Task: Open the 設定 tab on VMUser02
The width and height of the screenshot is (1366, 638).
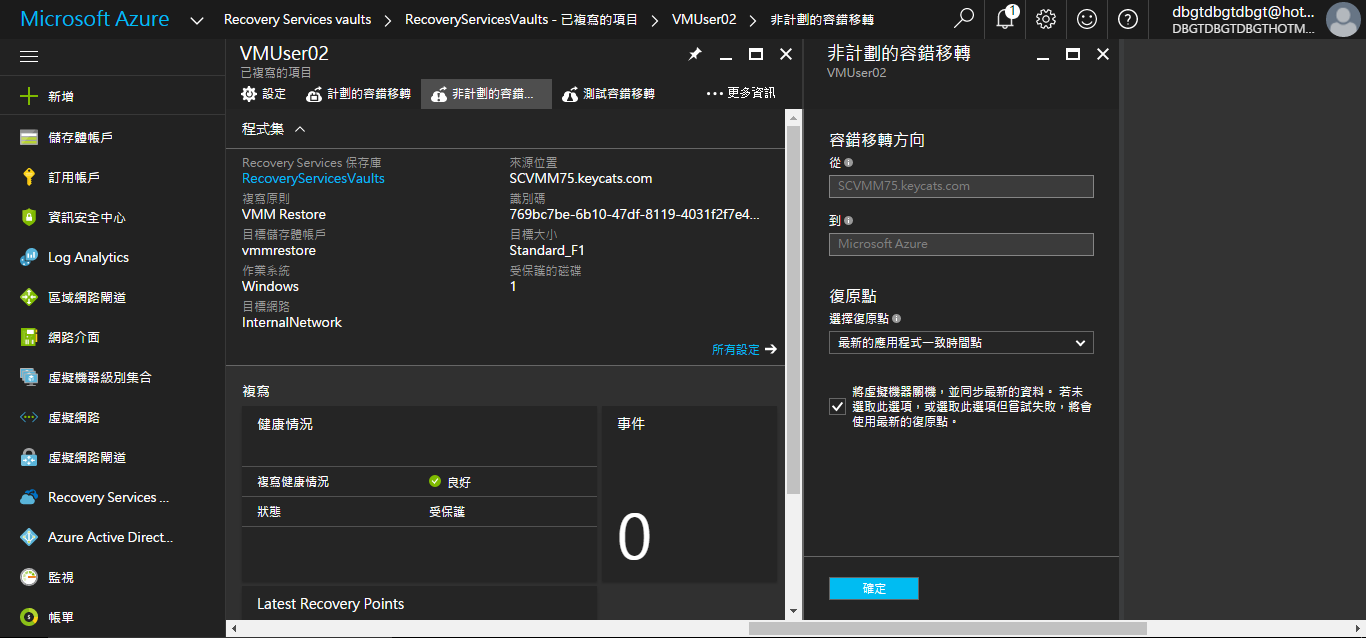Action: tap(265, 96)
